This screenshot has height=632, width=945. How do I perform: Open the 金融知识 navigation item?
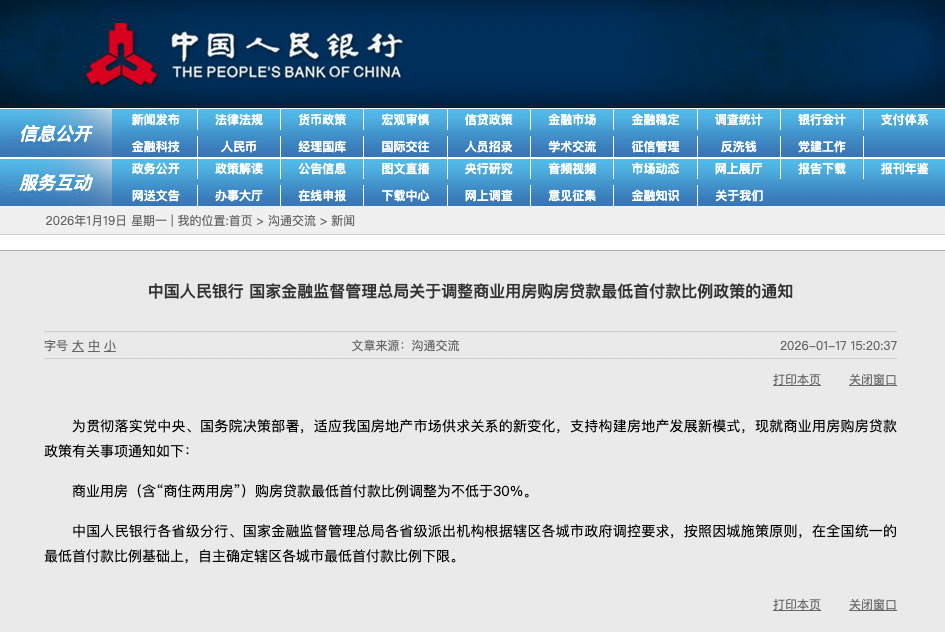655,195
